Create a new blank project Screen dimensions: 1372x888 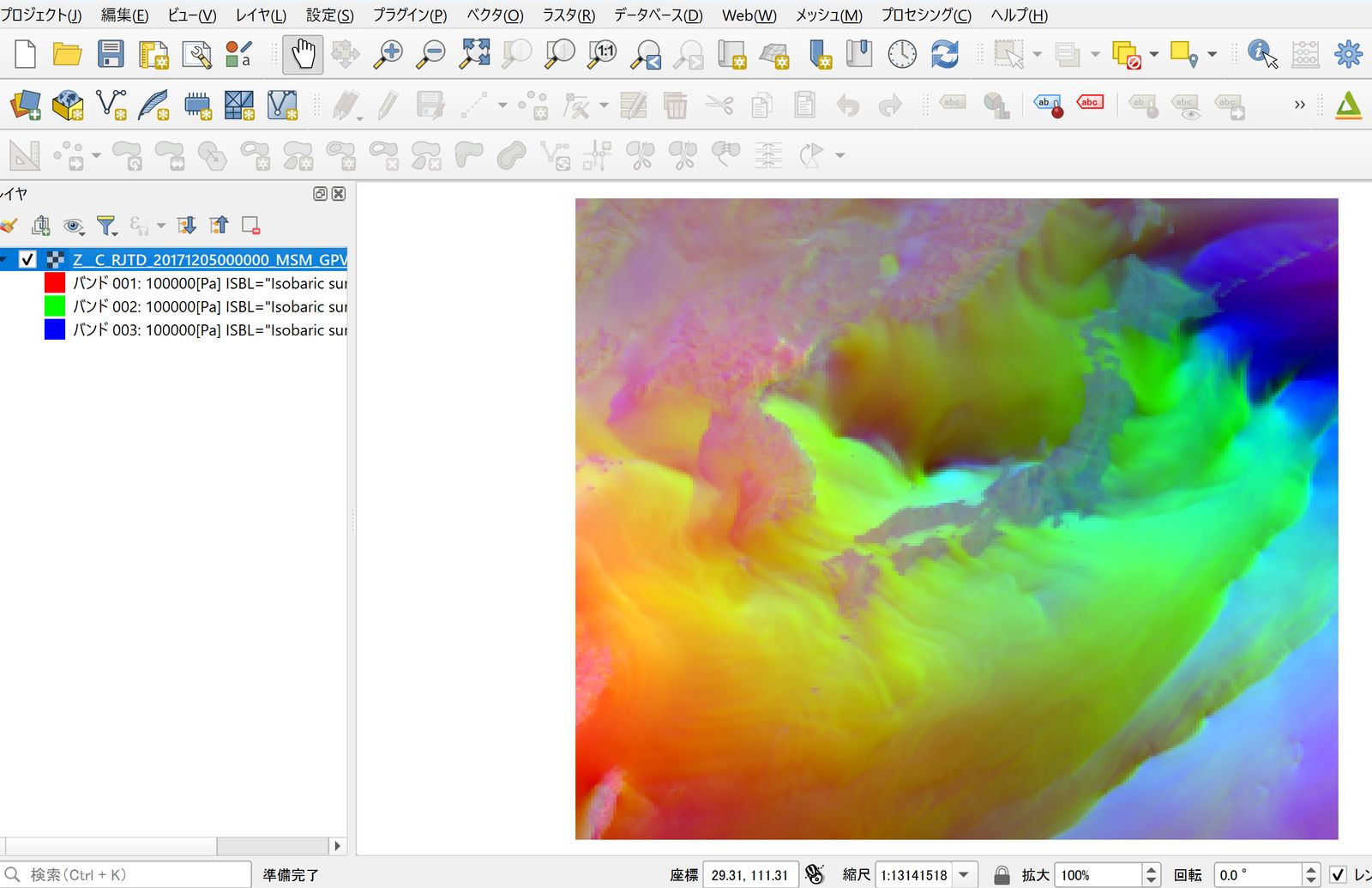click(x=25, y=54)
